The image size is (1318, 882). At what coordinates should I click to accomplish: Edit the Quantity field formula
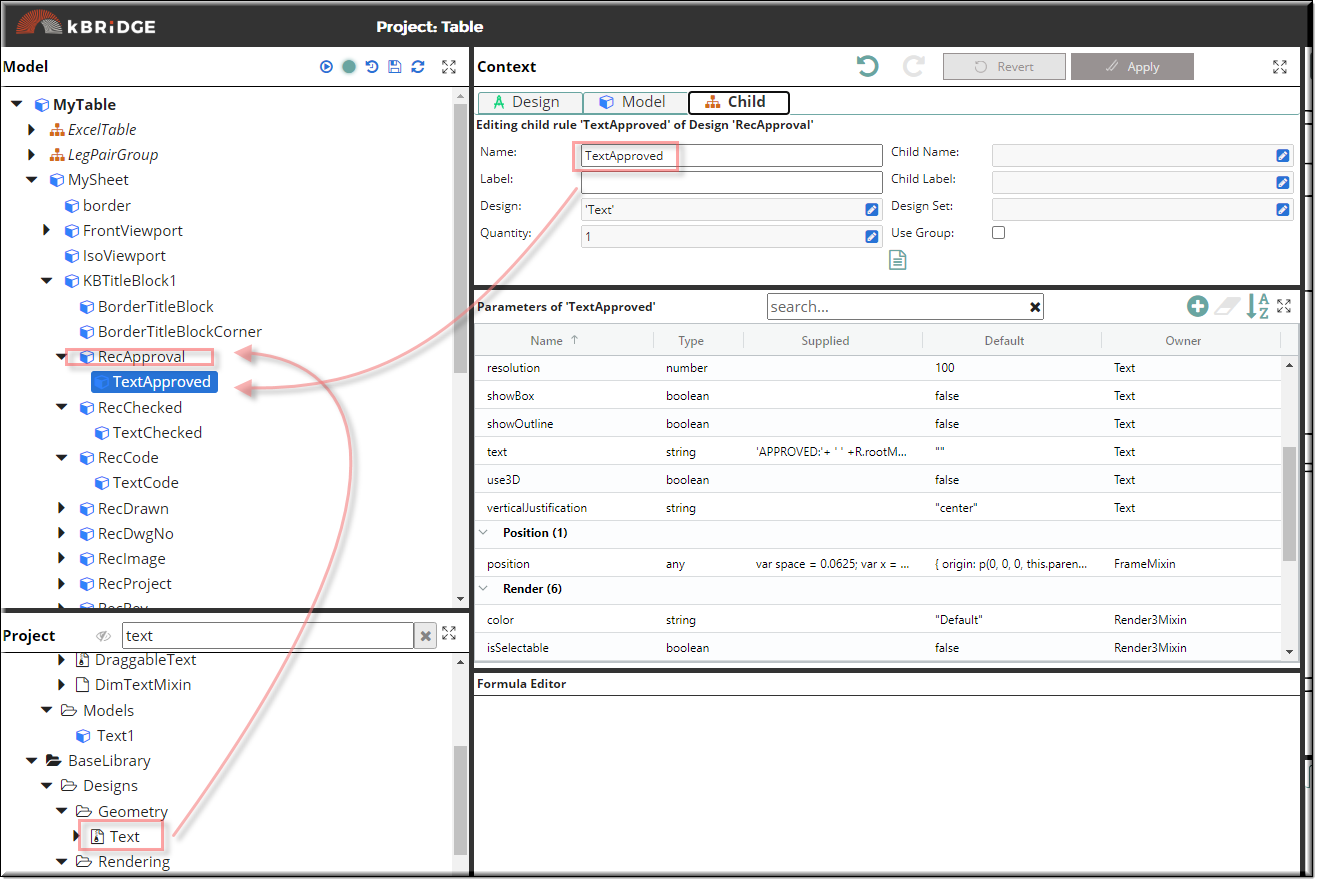tap(872, 237)
